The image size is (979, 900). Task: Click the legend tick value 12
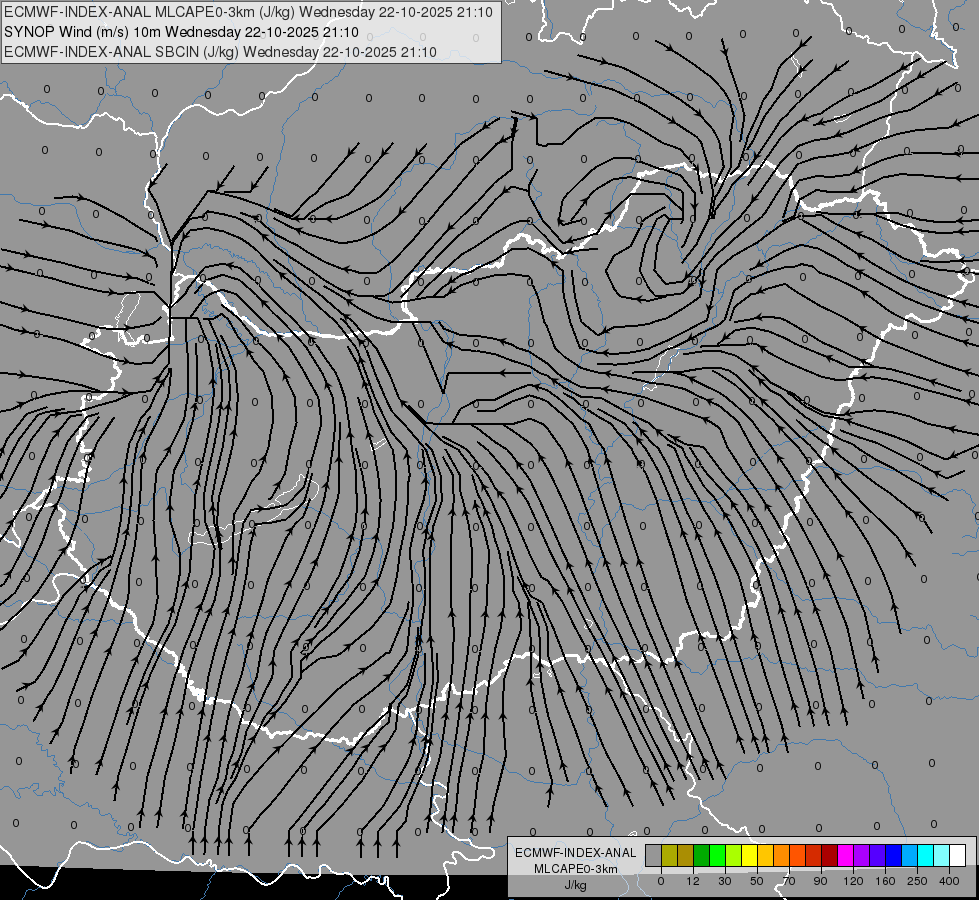click(693, 881)
